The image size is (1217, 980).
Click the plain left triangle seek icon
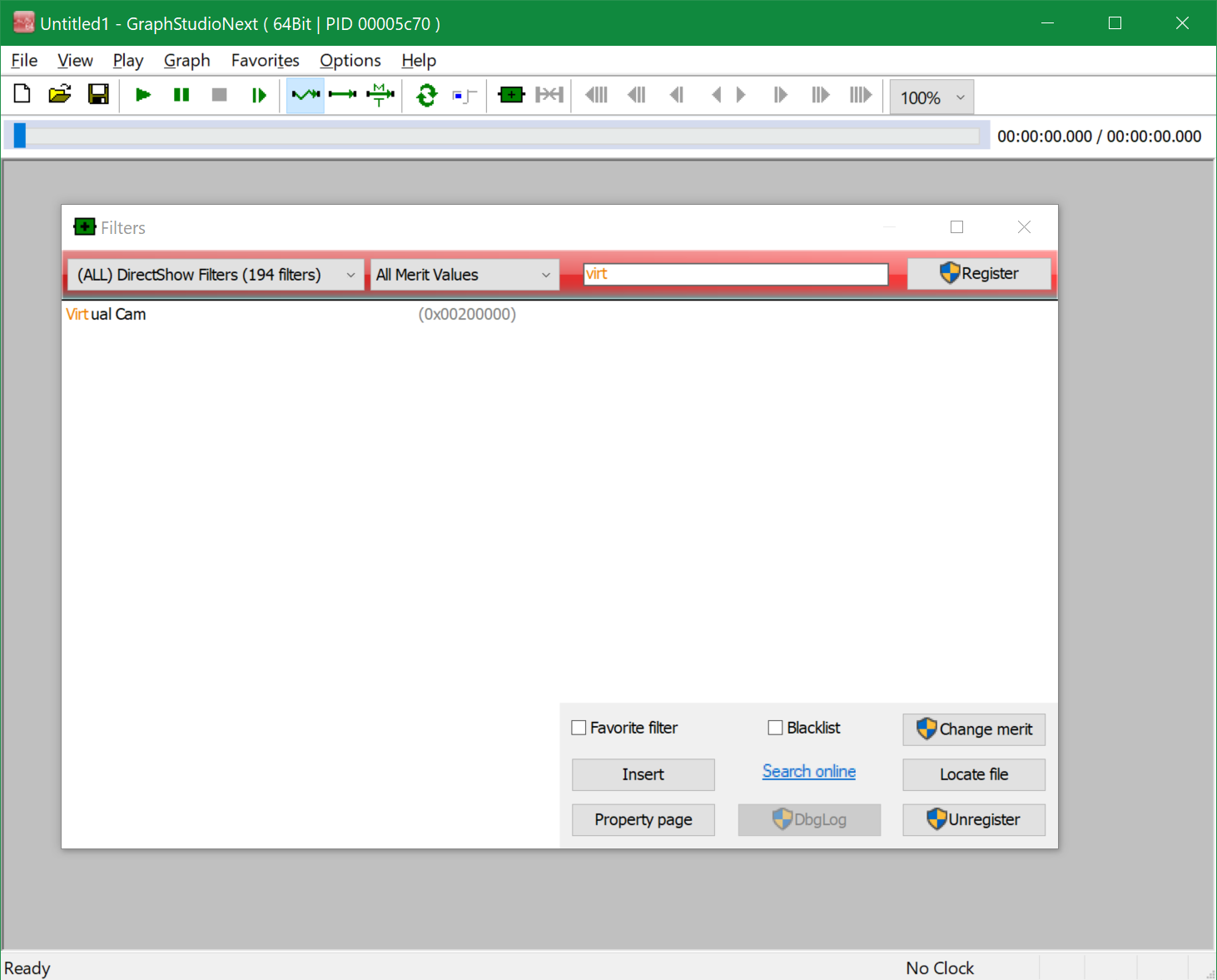point(716,95)
